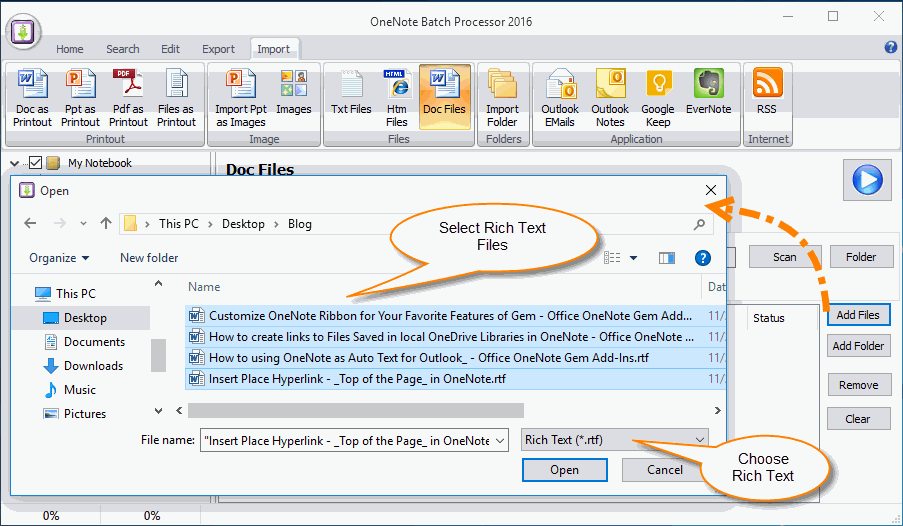Open the Export tab
The image size is (903, 526).
pyautogui.click(x=218, y=49)
